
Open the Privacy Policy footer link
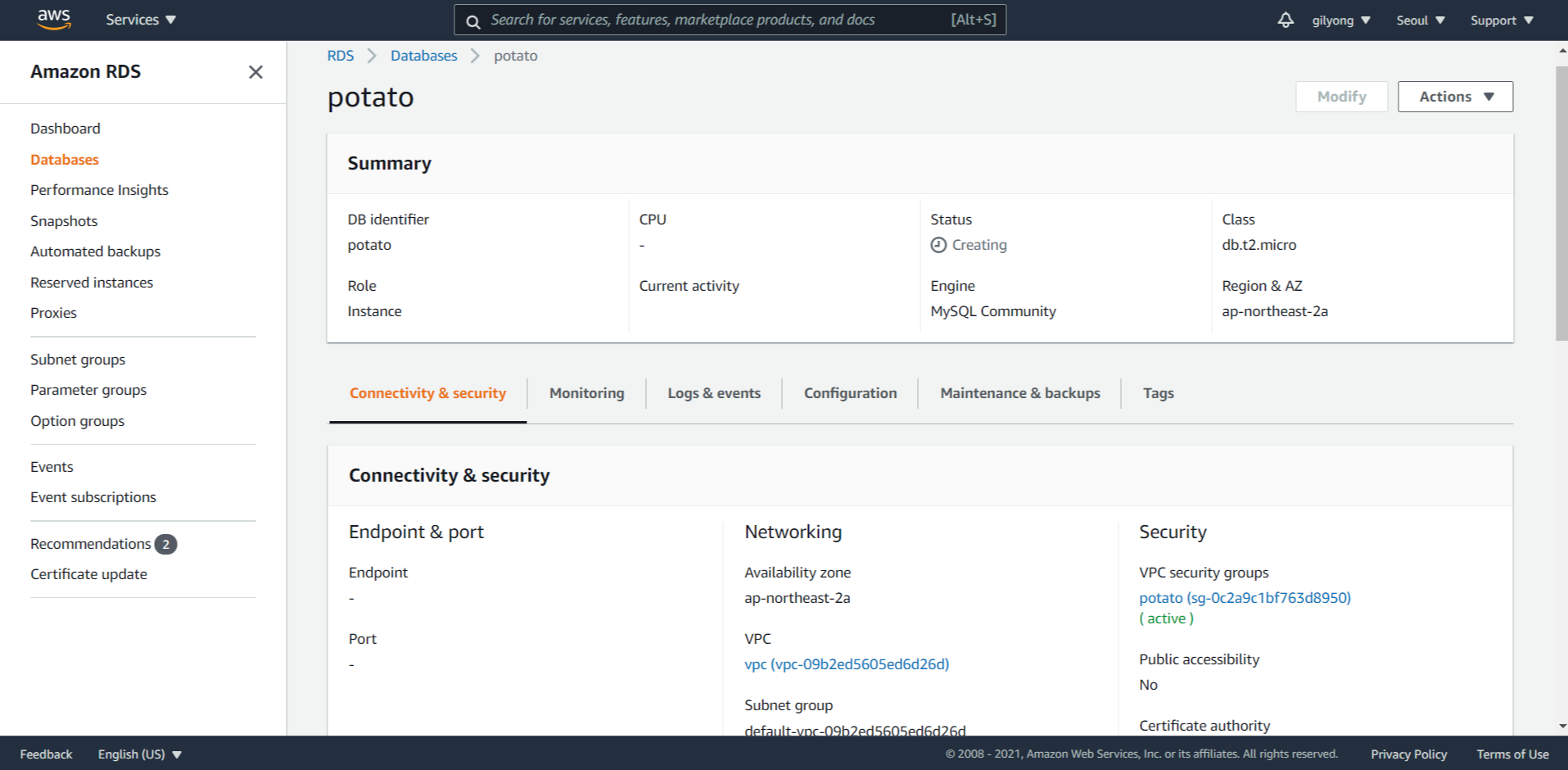(x=1408, y=754)
